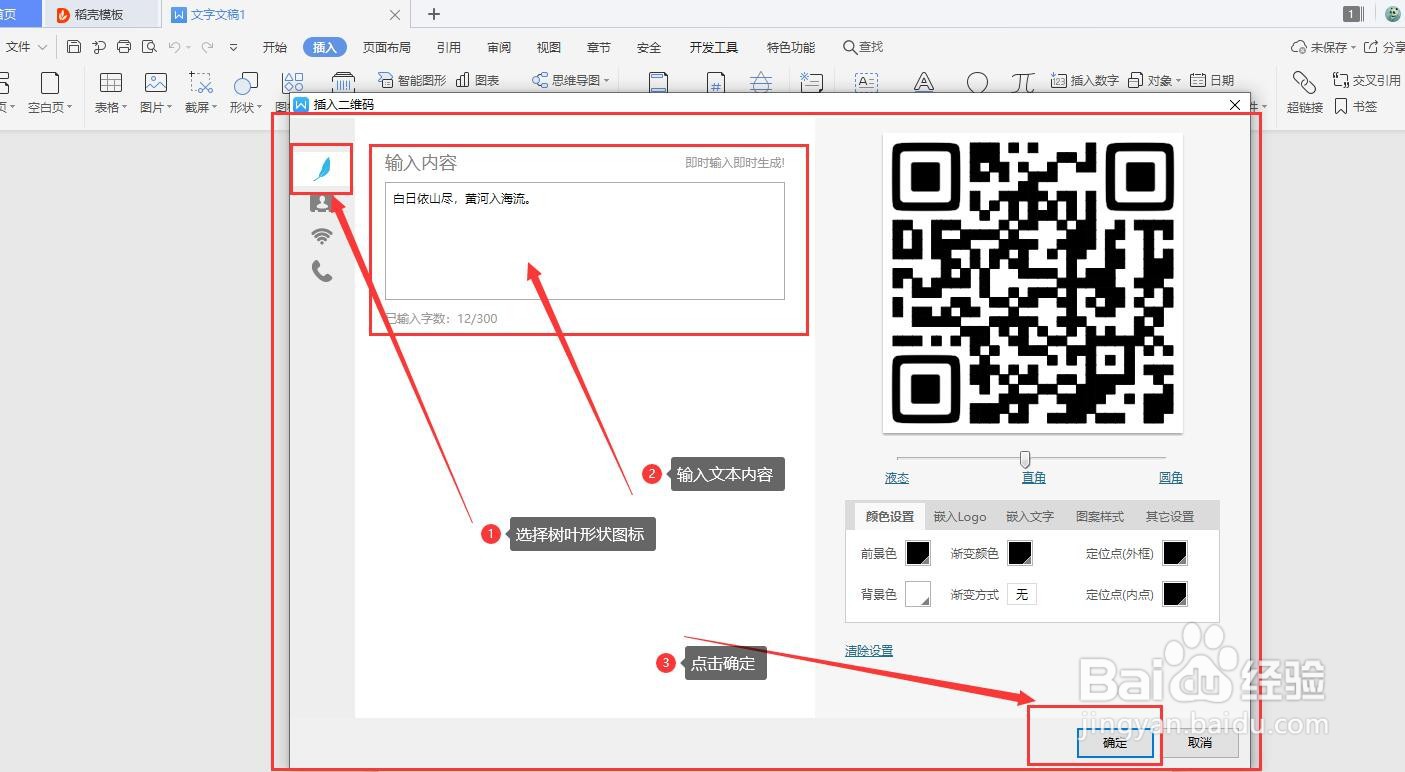Open the Developer Tools (开发工具) tab

coord(714,47)
